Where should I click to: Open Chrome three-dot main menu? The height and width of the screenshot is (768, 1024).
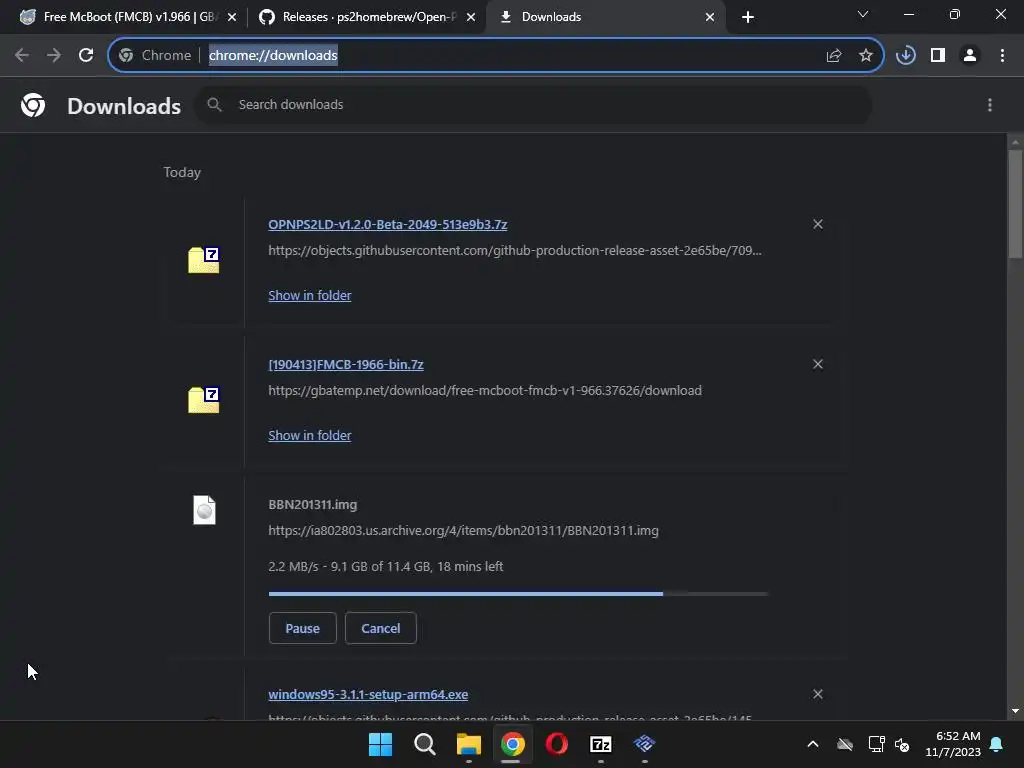click(1002, 56)
